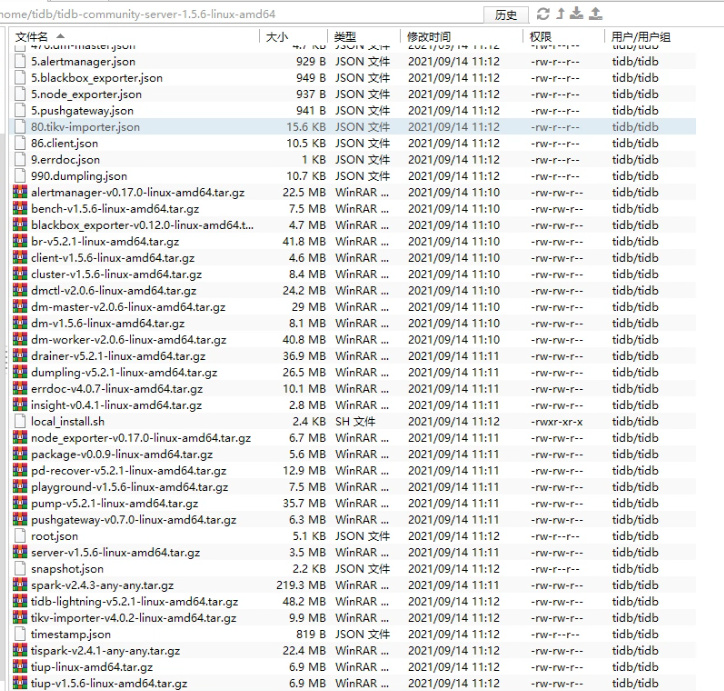Select package-v0.0.9-linux-amd64.tar.gz file name
This screenshot has width=724, height=691.
(122, 454)
